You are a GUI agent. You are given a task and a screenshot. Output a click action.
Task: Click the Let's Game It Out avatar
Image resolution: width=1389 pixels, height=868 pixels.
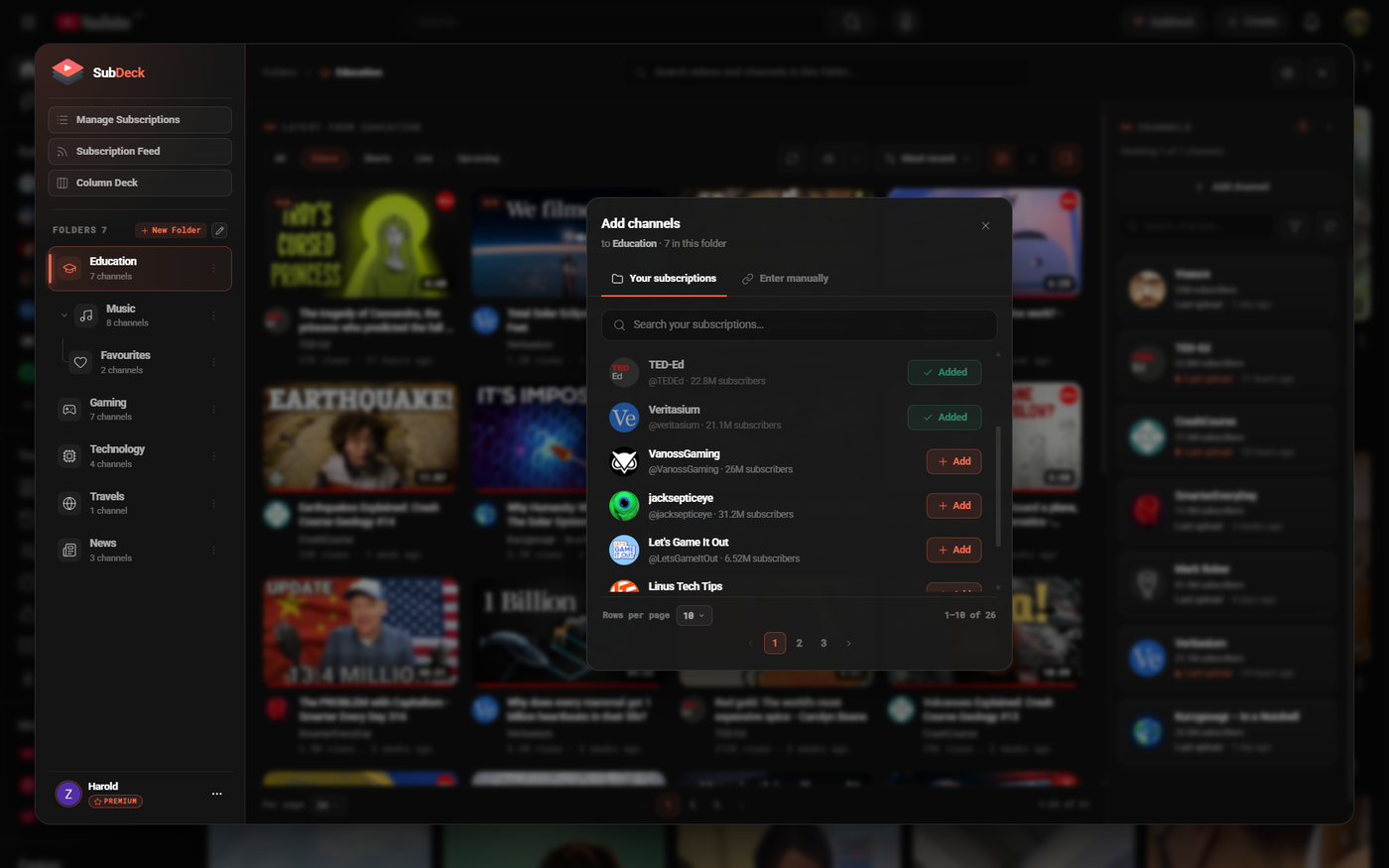(x=624, y=550)
